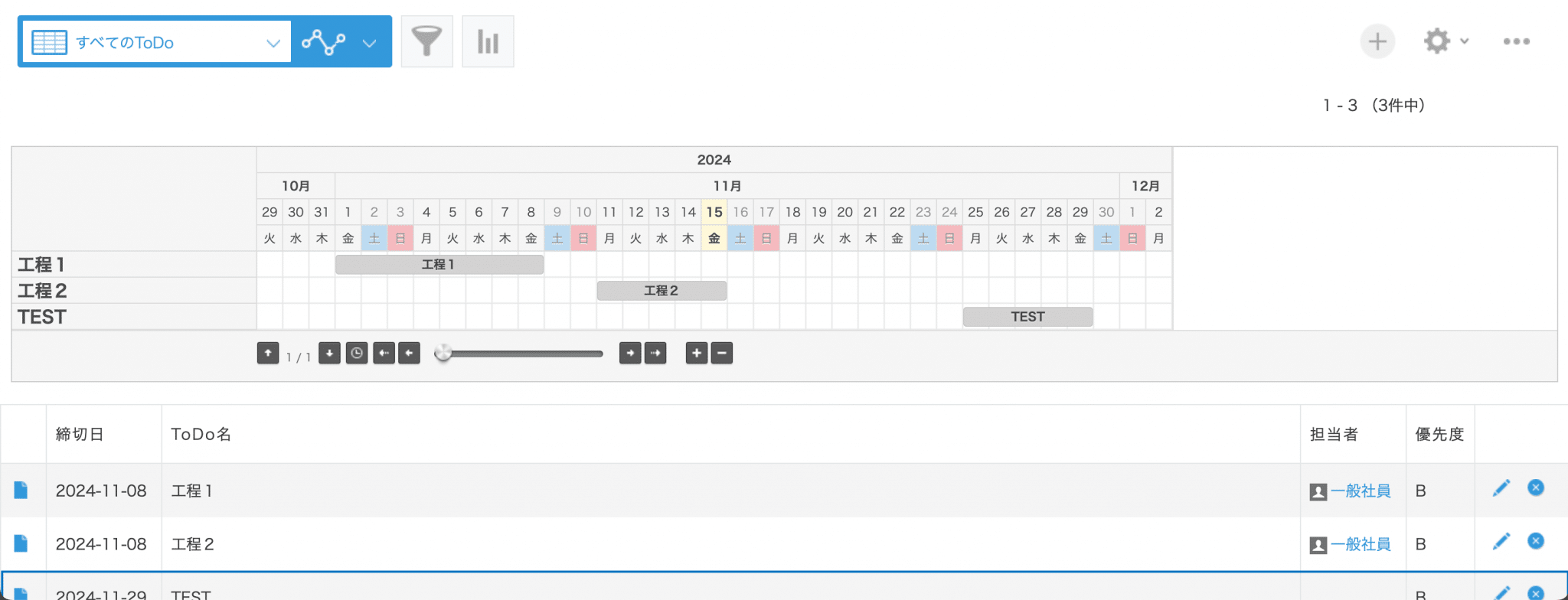Click the Gantt timeline slider handle

(443, 353)
